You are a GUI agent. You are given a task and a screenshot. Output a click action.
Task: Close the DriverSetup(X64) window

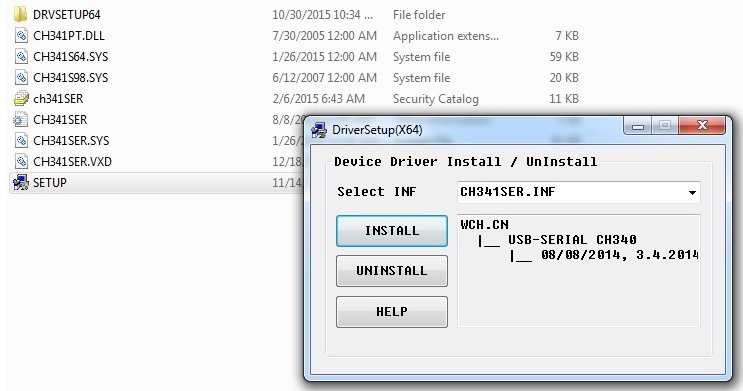coord(702,126)
